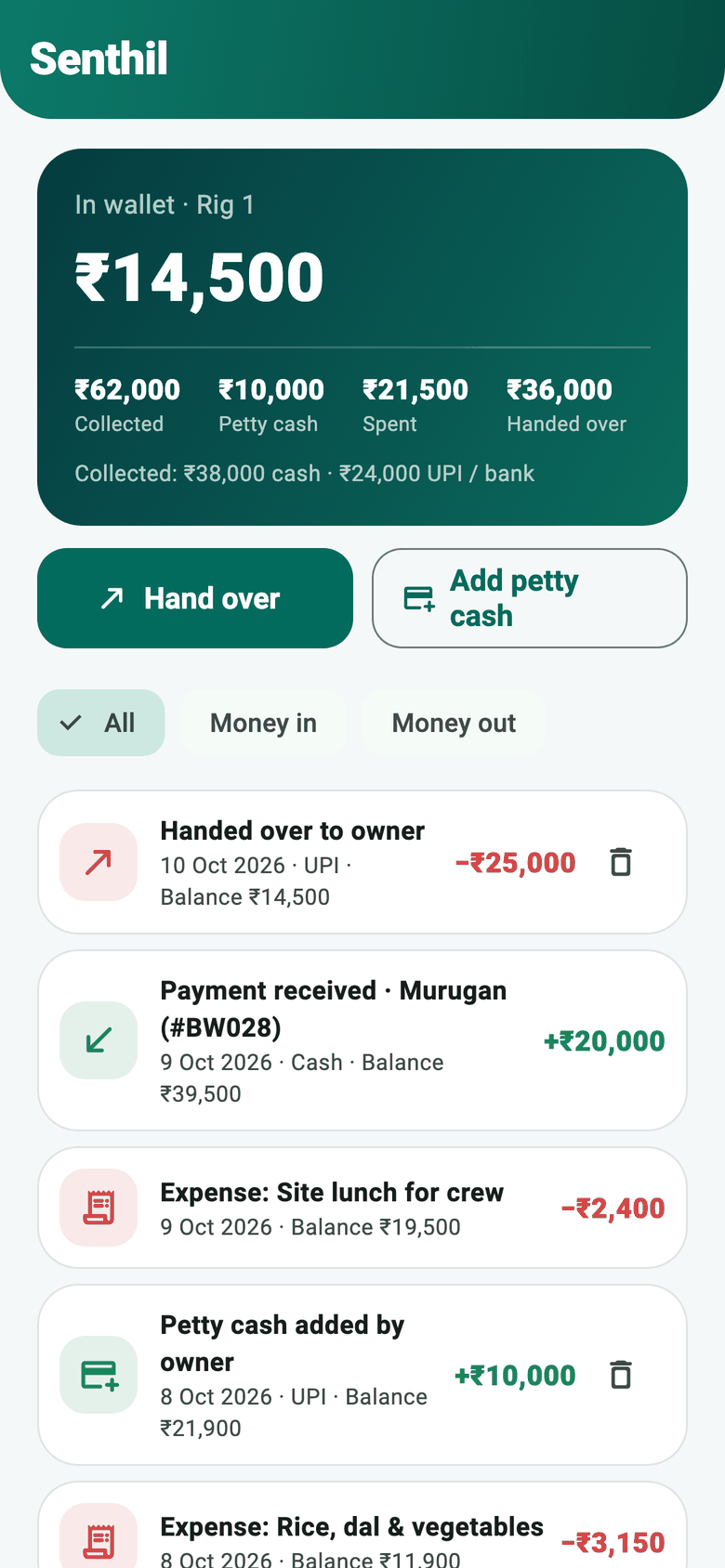Delete the Handed over to owner entry
The image size is (725, 1568).
pyautogui.click(x=621, y=862)
